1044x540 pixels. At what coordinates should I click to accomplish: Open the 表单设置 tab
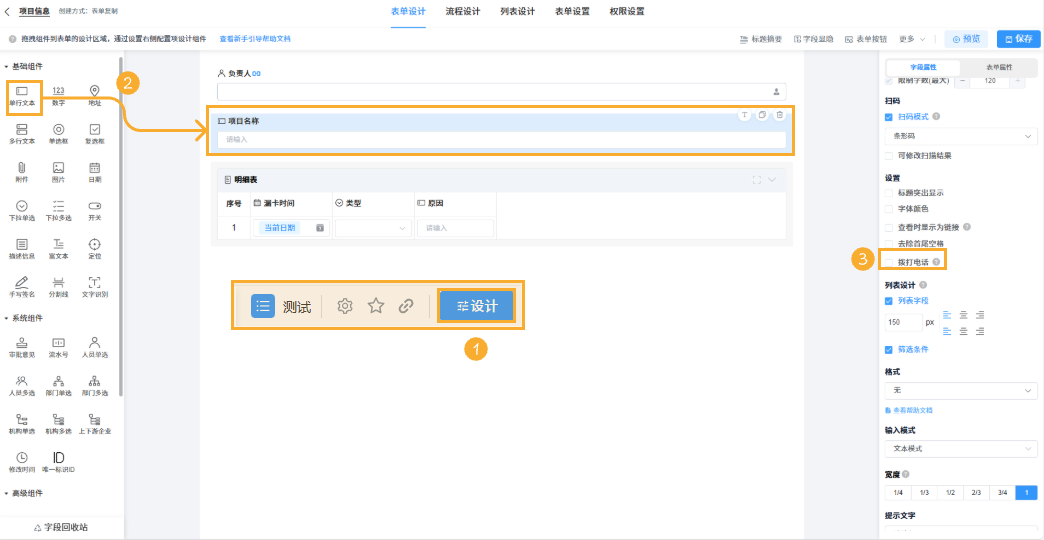point(572,11)
